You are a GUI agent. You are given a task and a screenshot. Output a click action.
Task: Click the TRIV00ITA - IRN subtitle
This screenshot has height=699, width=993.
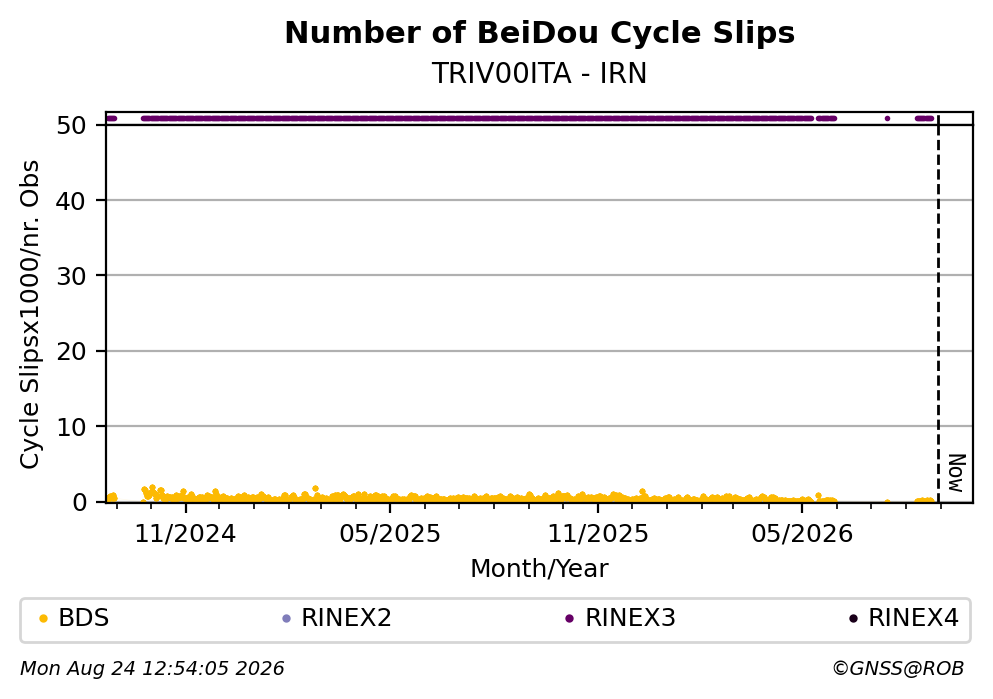pyautogui.click(x=540, y=73)
